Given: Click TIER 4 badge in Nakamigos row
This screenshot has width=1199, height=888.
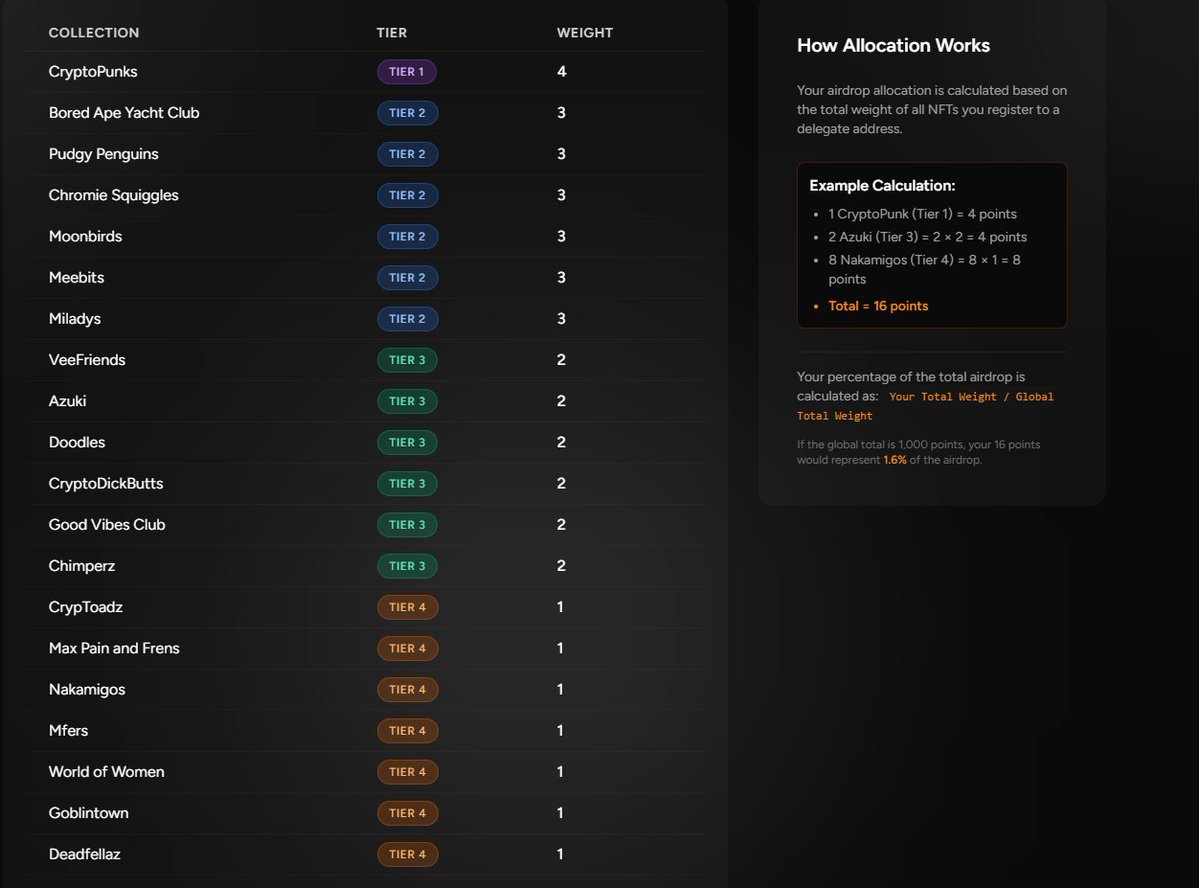Looking at the screenshot, I should click(x=408, y=690).
